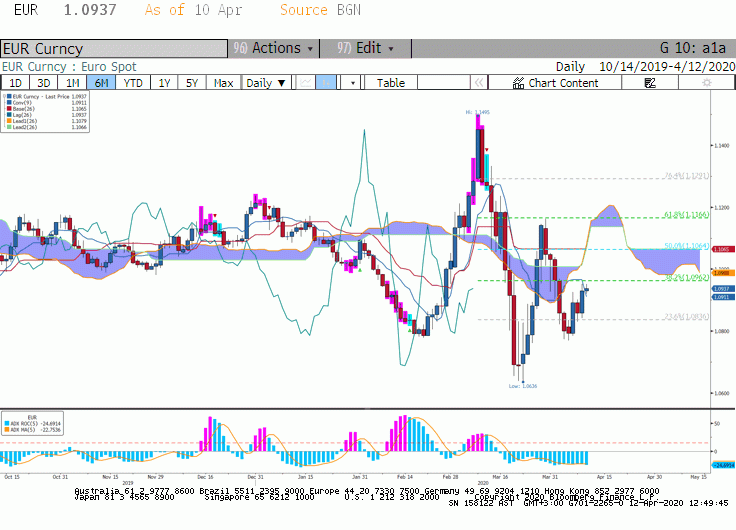This screenshot has width=736, height=530.
Task: Click the G 10: a1a label
Action: [693, 48]
